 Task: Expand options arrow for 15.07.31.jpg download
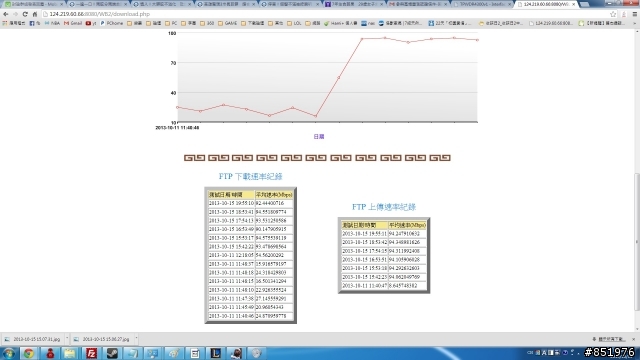(67, 338)
